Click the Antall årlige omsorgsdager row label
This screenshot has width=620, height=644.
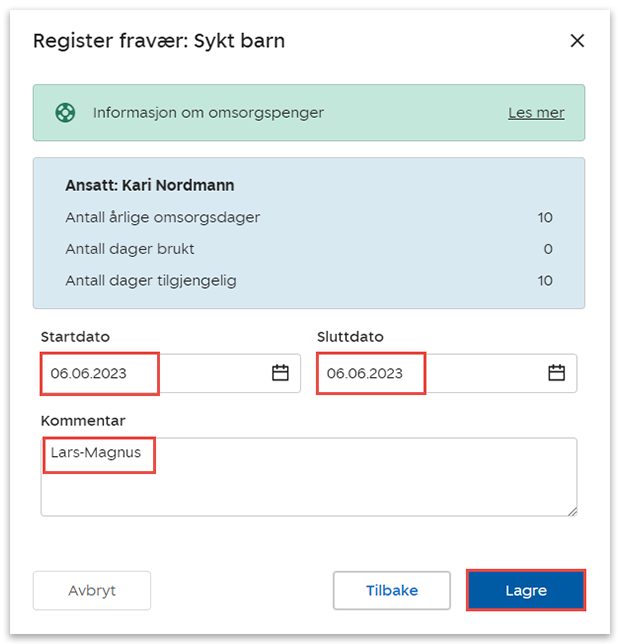[x=162, y=217]
